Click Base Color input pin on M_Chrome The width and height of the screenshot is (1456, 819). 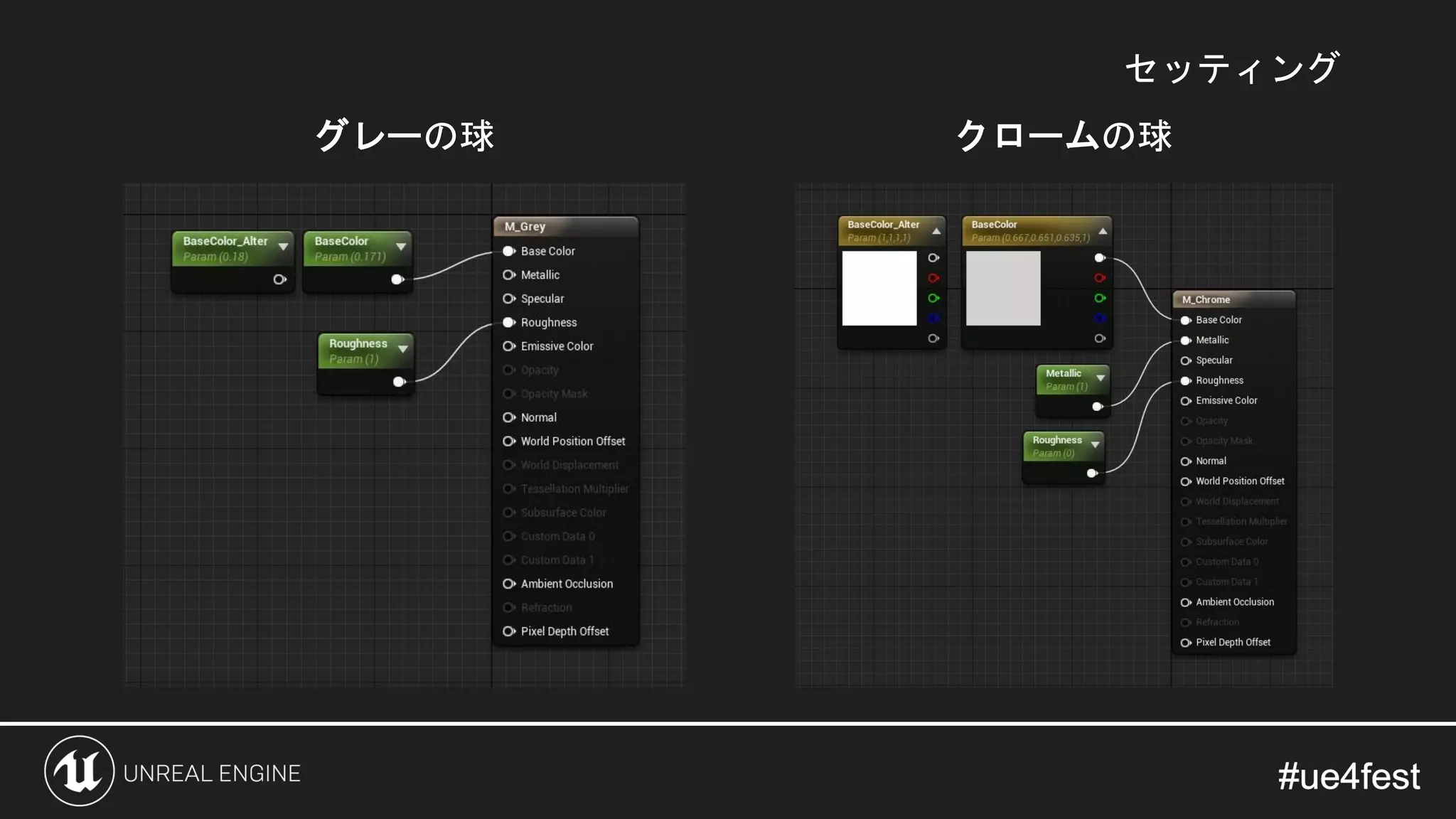pyautogui.click(x=1186, y=320)
